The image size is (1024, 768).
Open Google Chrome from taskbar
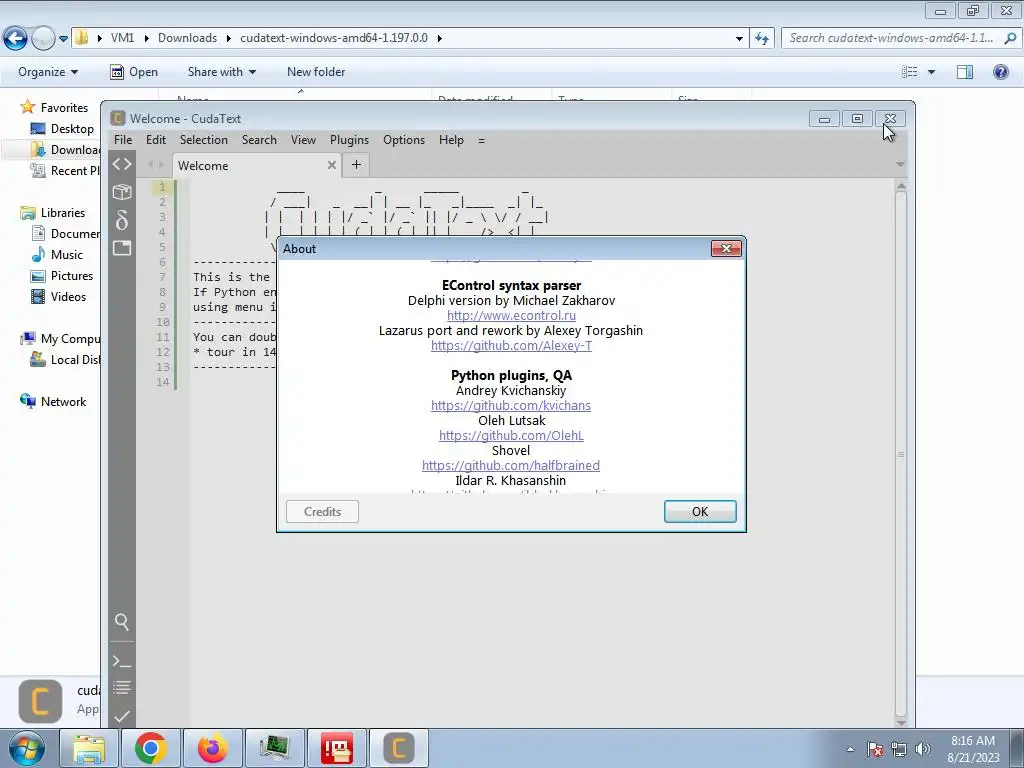pos(151,748)
